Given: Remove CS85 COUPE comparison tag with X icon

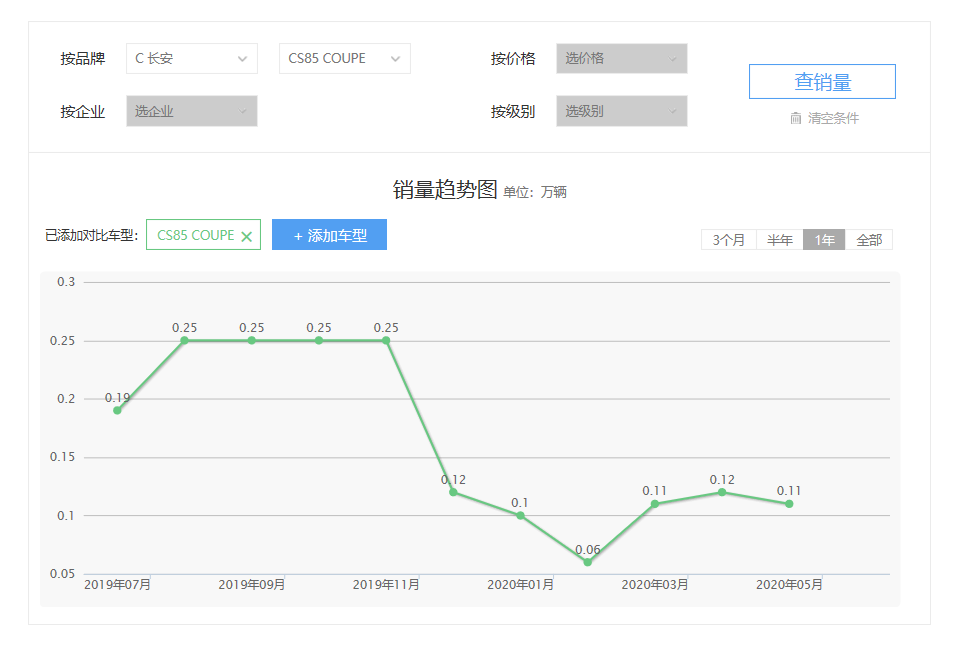Looking at the screenshot, I should [x=246, y=237].
